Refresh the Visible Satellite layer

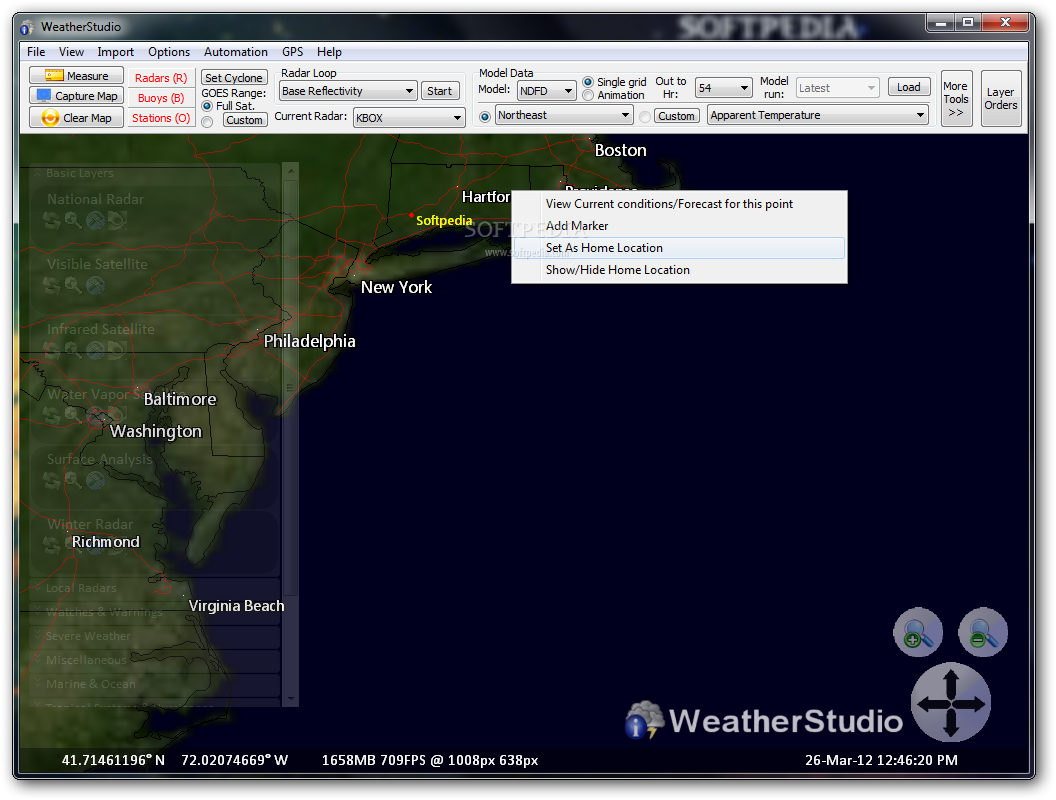point(52,286)
